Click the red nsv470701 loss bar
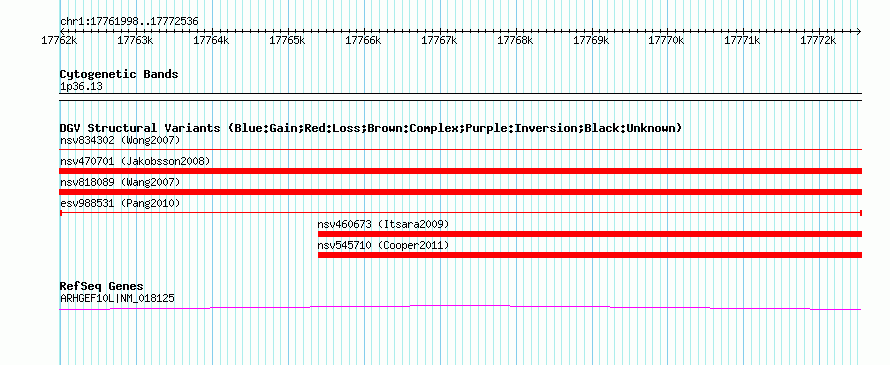Screen dimensions: 890x365 pos(461,171)
